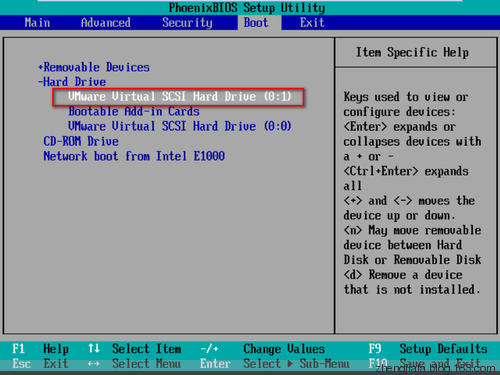Click the Item Specific Help heading
Viewport: 500px width, 375px height.
point(412,52)
